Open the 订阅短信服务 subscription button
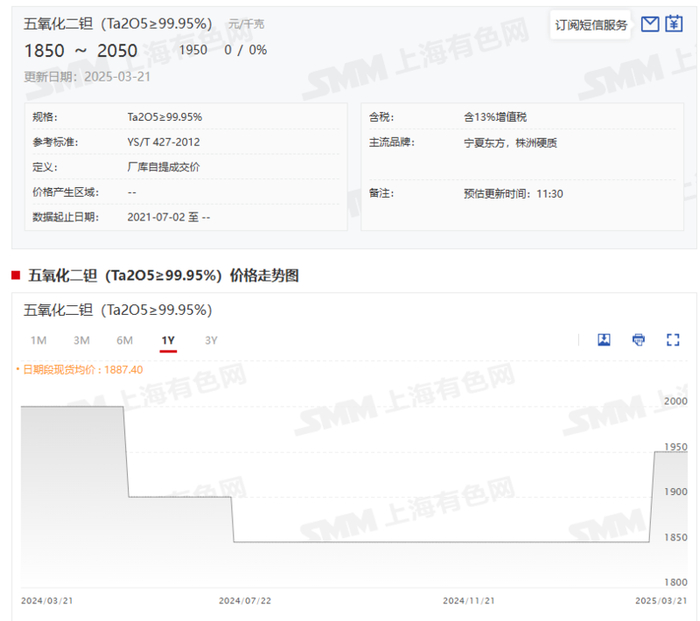This screenshot has width=700, height=621. (x=591, y=25)
